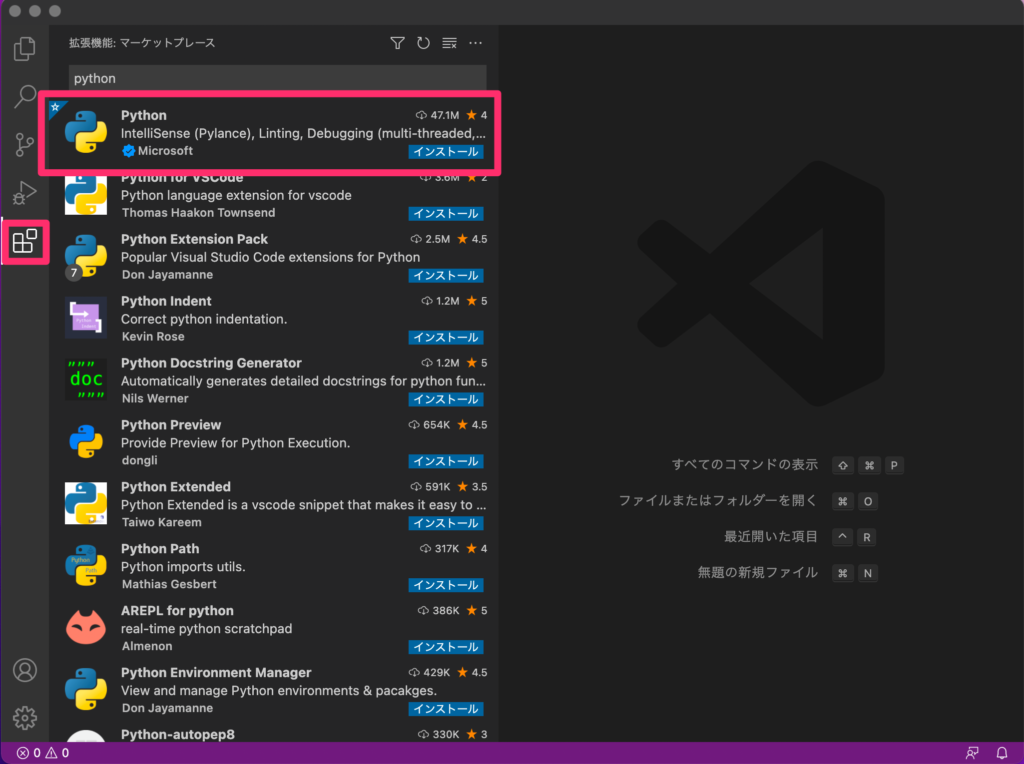This screenshot has height=764, width=1024.
Task: Install Thomas Haakon Townsend's Python extension
Action: click(446, 214)
